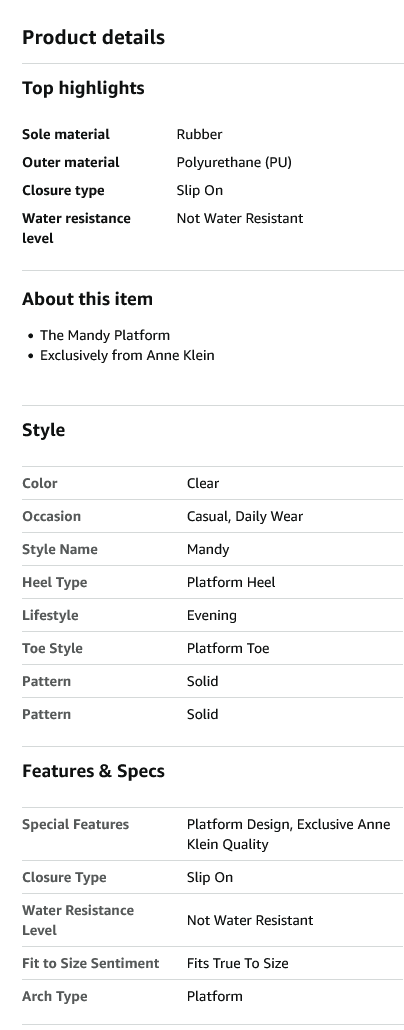
Task: Click the Features & Specs heading
Action: pos(93,771)
